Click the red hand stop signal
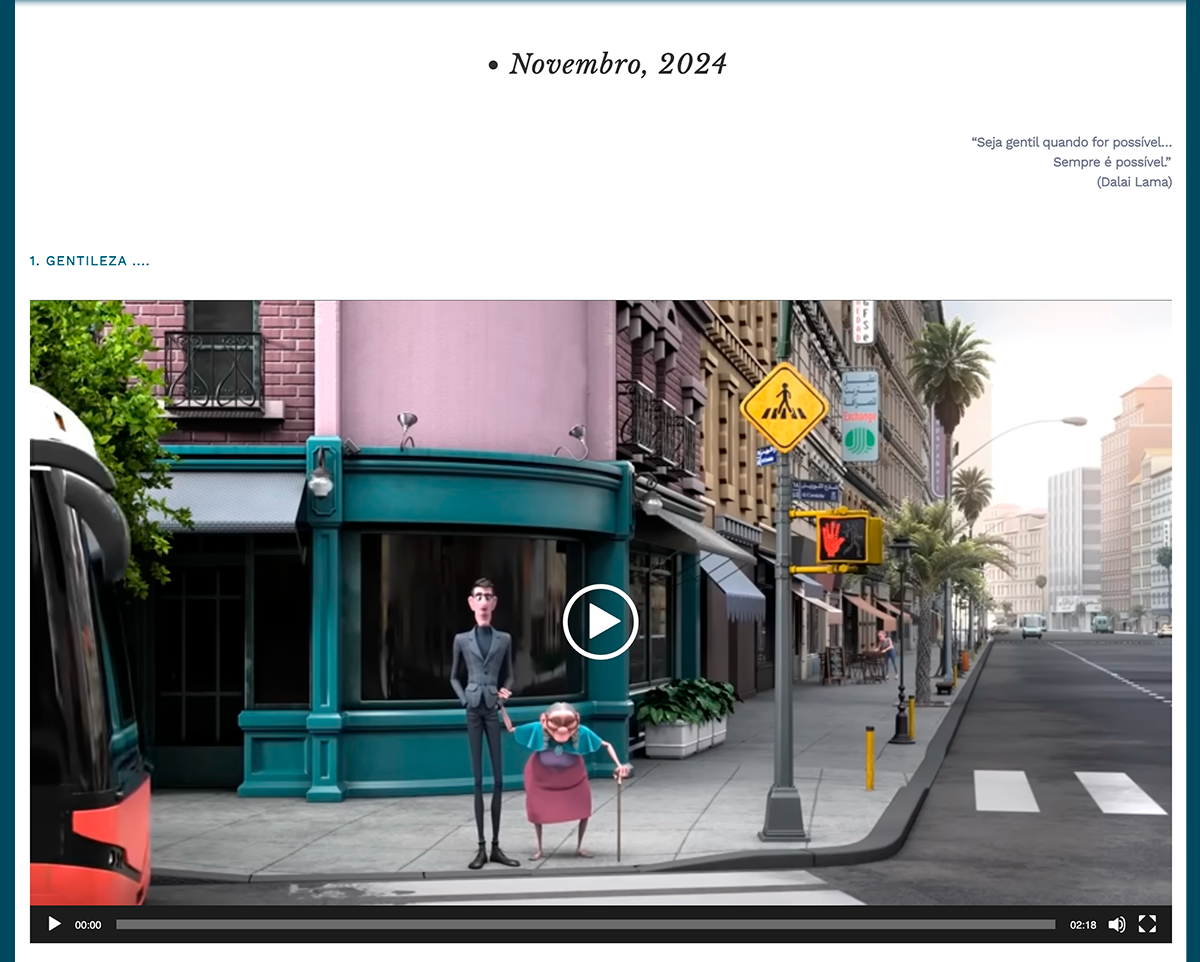 840,538
